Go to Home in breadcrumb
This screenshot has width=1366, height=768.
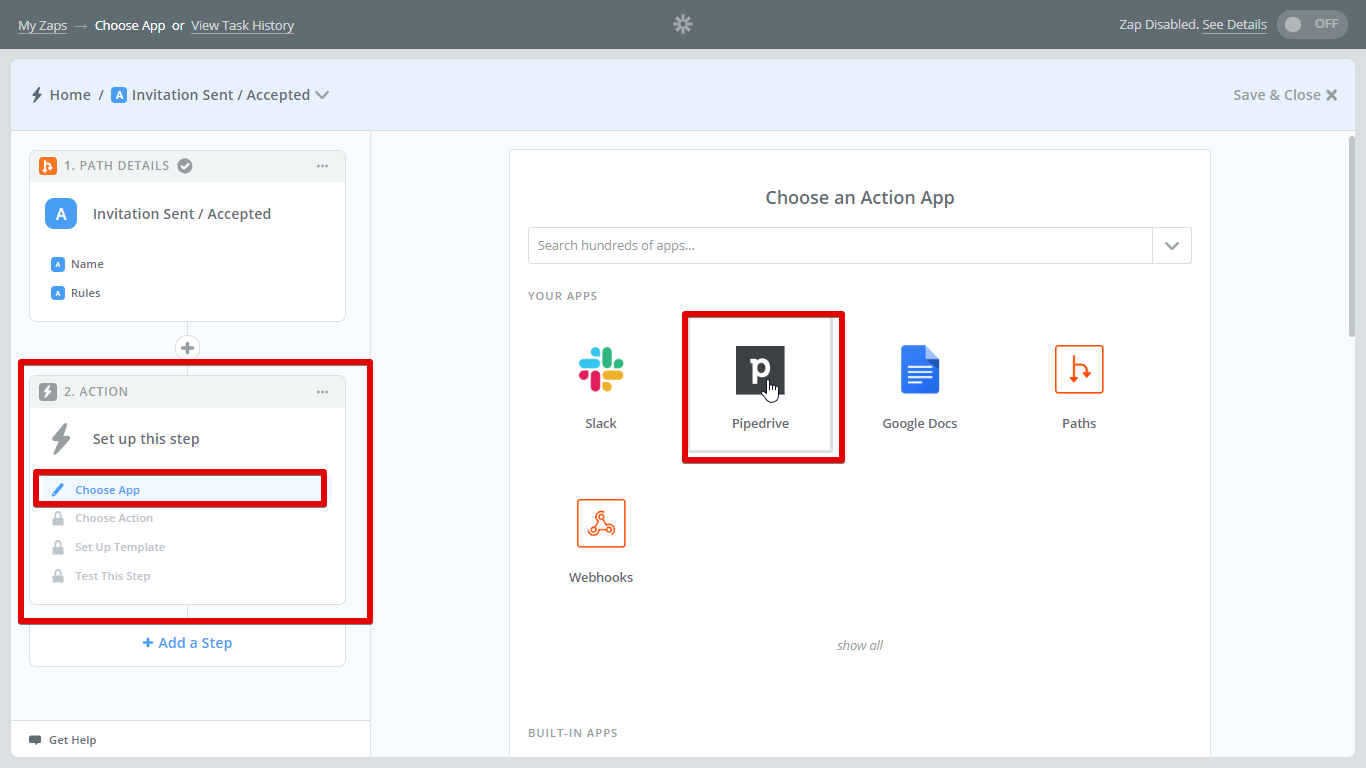click(70, 95)
